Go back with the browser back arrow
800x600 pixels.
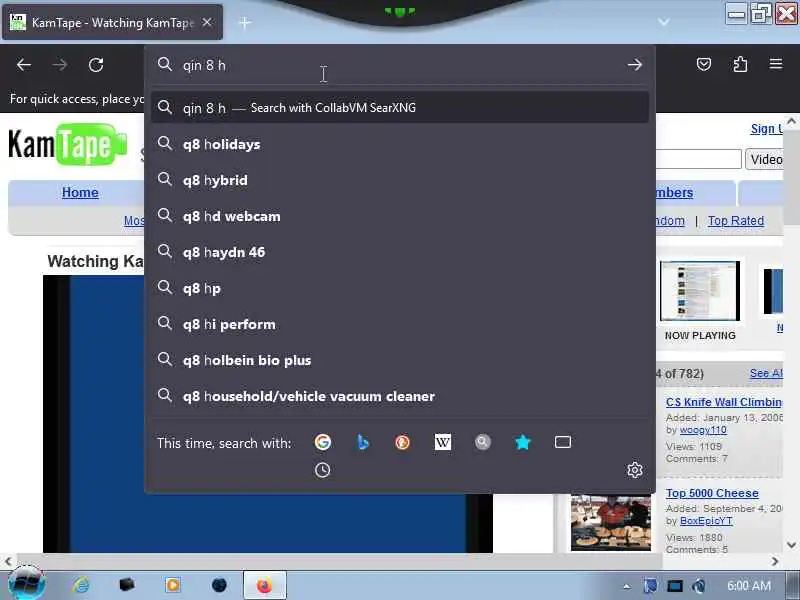tap(23, 65)
